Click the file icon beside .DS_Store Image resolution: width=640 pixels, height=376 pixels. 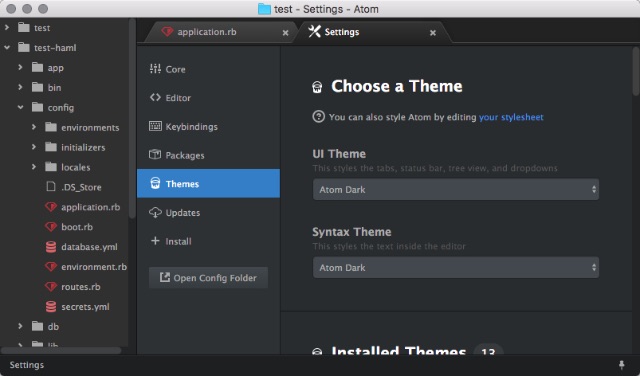click(x=51, y=187)
